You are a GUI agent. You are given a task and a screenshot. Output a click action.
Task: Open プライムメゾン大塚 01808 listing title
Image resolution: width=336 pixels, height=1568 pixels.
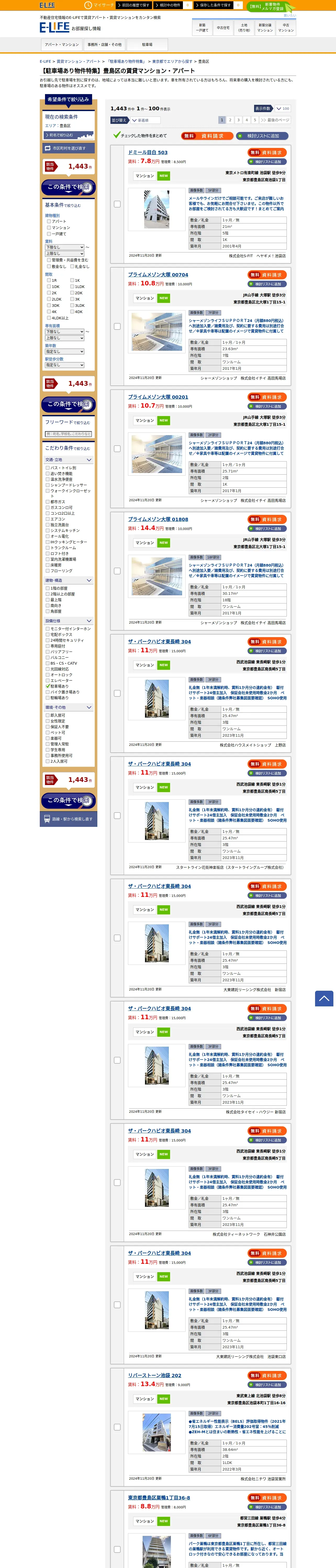point(158,519)
